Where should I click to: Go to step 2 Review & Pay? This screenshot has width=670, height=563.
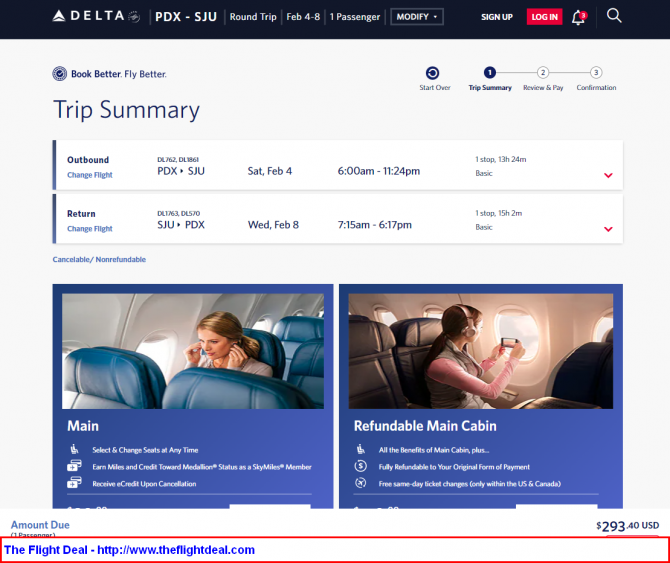[543, 73]
